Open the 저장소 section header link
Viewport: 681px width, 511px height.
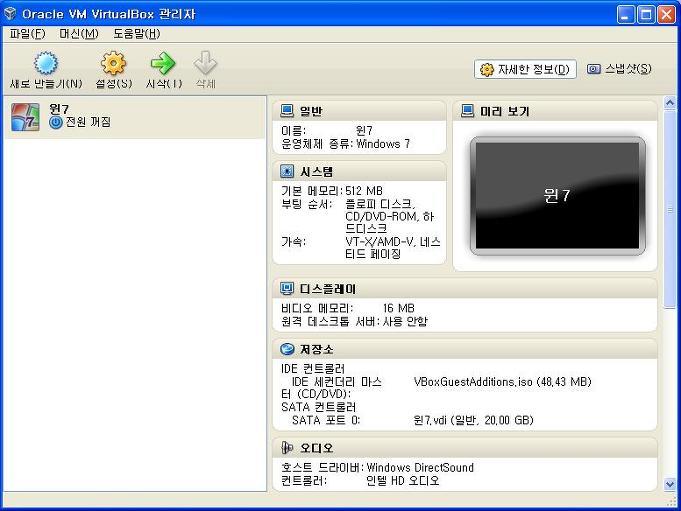317,349
